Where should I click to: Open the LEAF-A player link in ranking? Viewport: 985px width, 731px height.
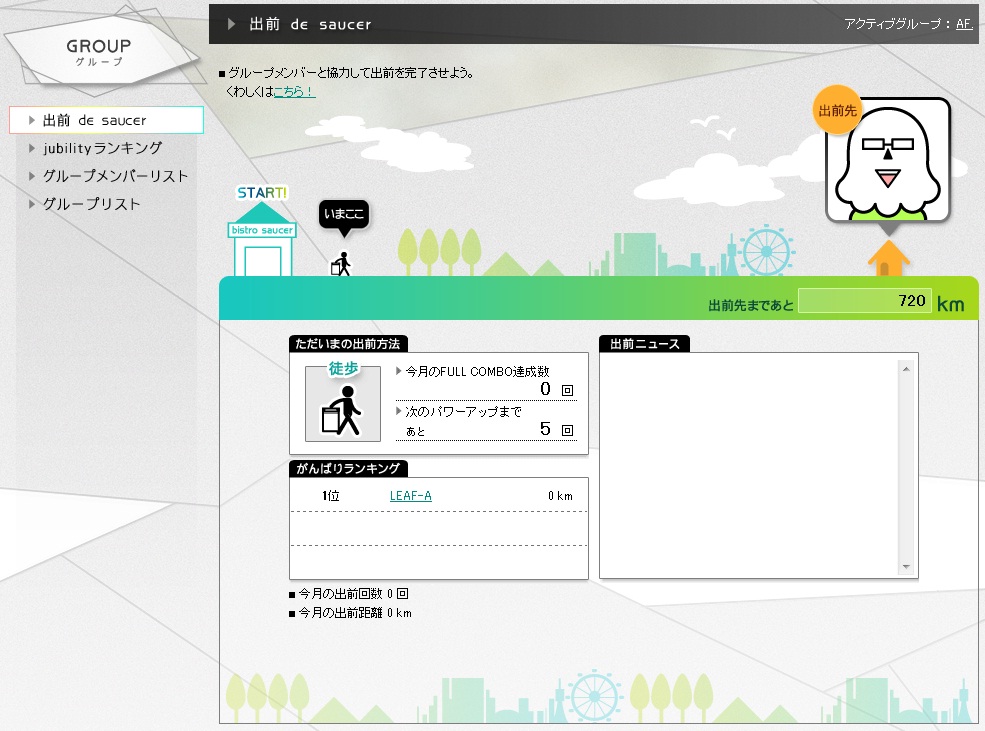click(410, 496)
